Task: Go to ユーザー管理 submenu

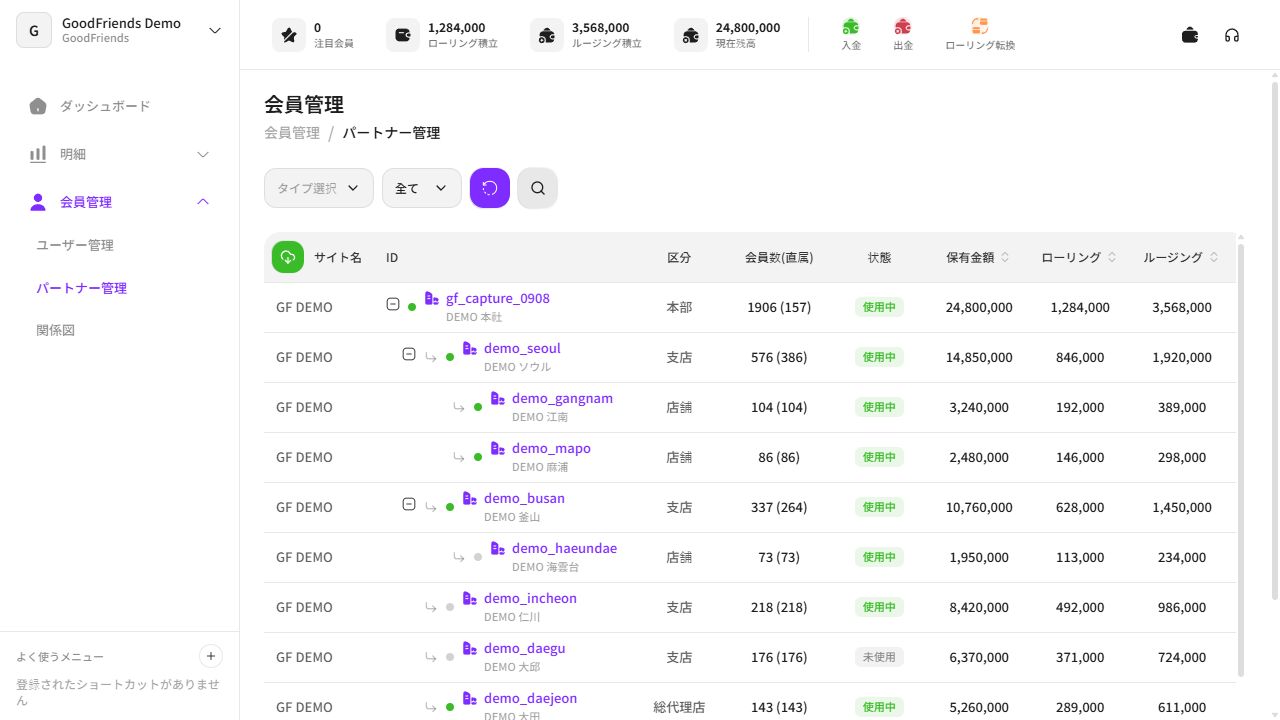Action: point(75,245)
